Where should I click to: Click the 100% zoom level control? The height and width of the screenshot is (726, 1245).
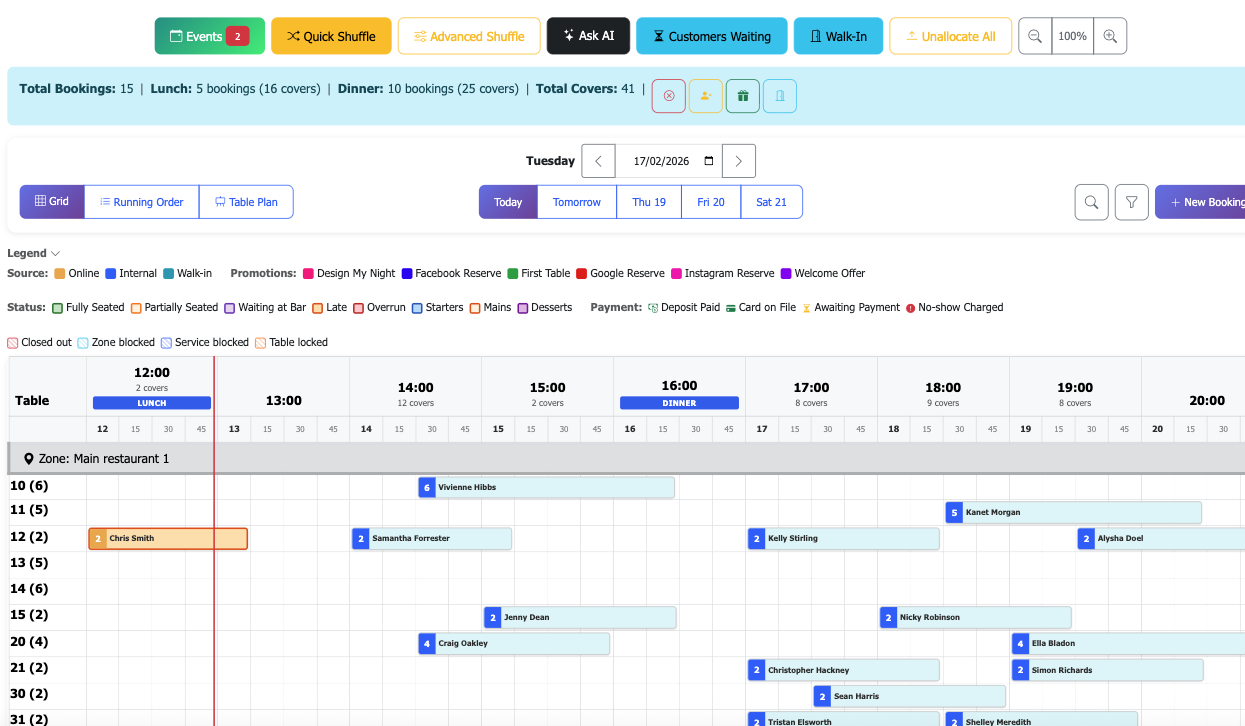(x=1072, y=36)
